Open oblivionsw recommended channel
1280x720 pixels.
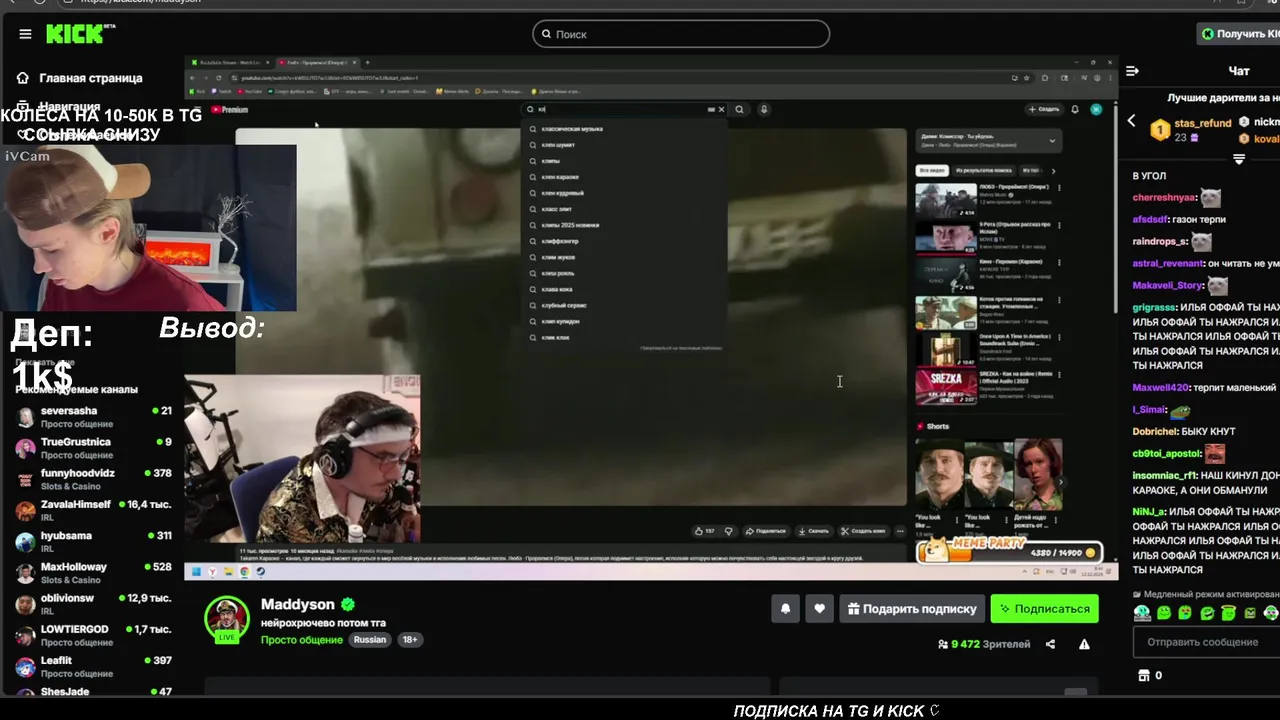pos(92,604)
